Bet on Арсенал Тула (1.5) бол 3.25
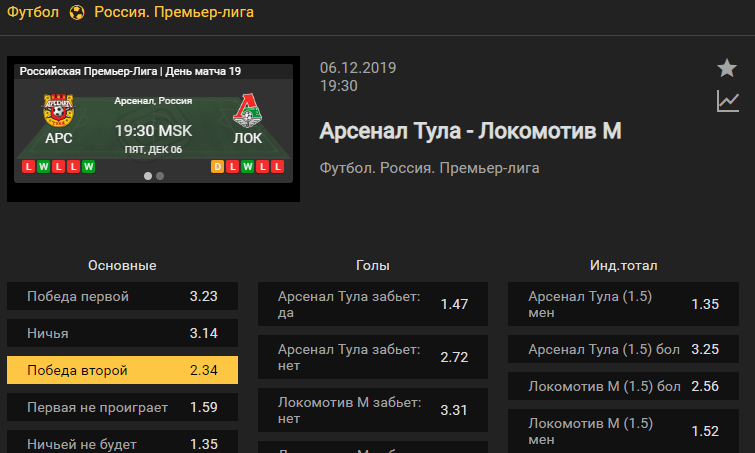Image resolution: width=755 pixels, height=453 pixels. (x=624, y=349)
